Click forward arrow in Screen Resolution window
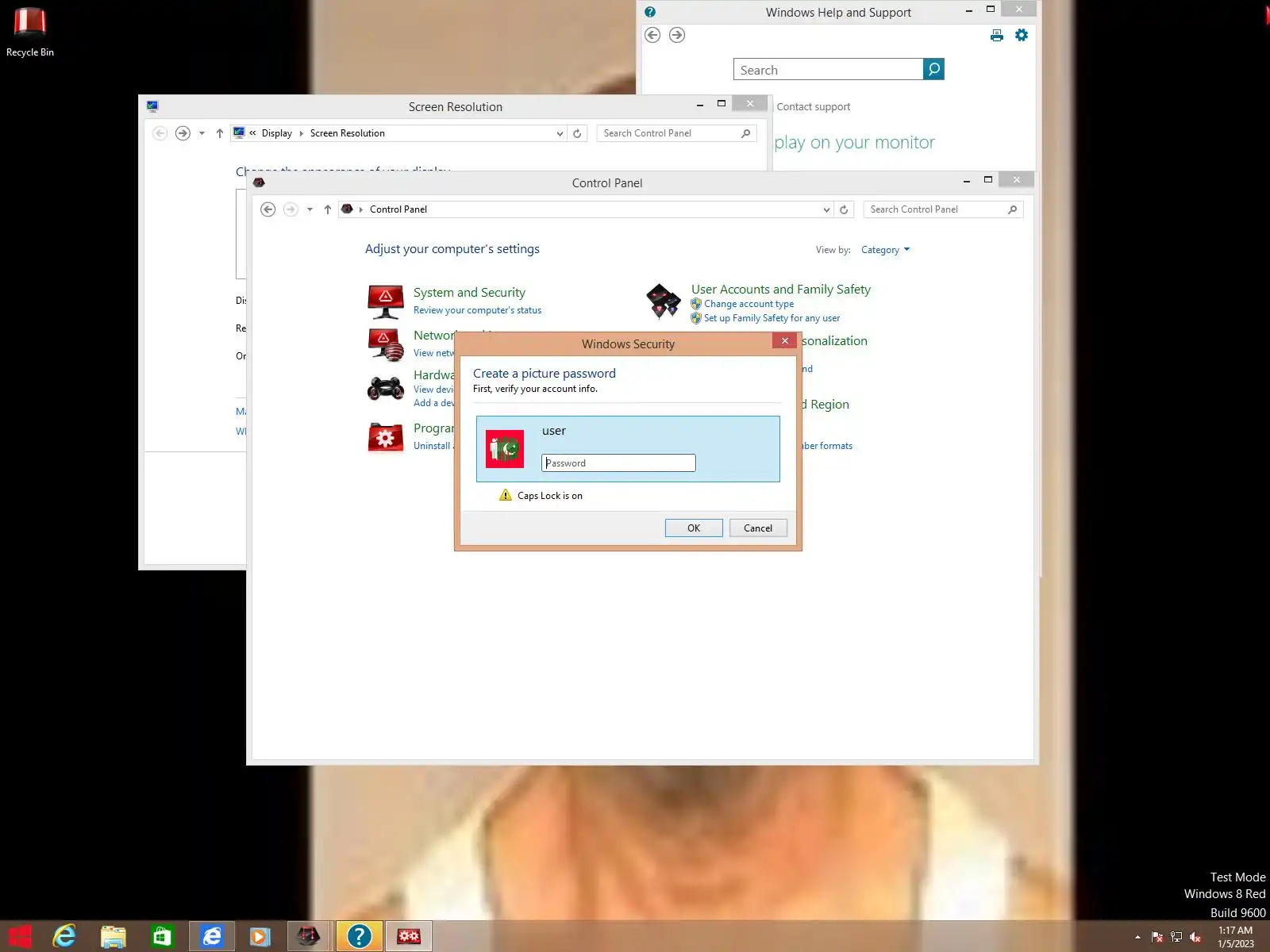Image resolution: width=1270 pixels, height=952 pixels. pos(183,133)
